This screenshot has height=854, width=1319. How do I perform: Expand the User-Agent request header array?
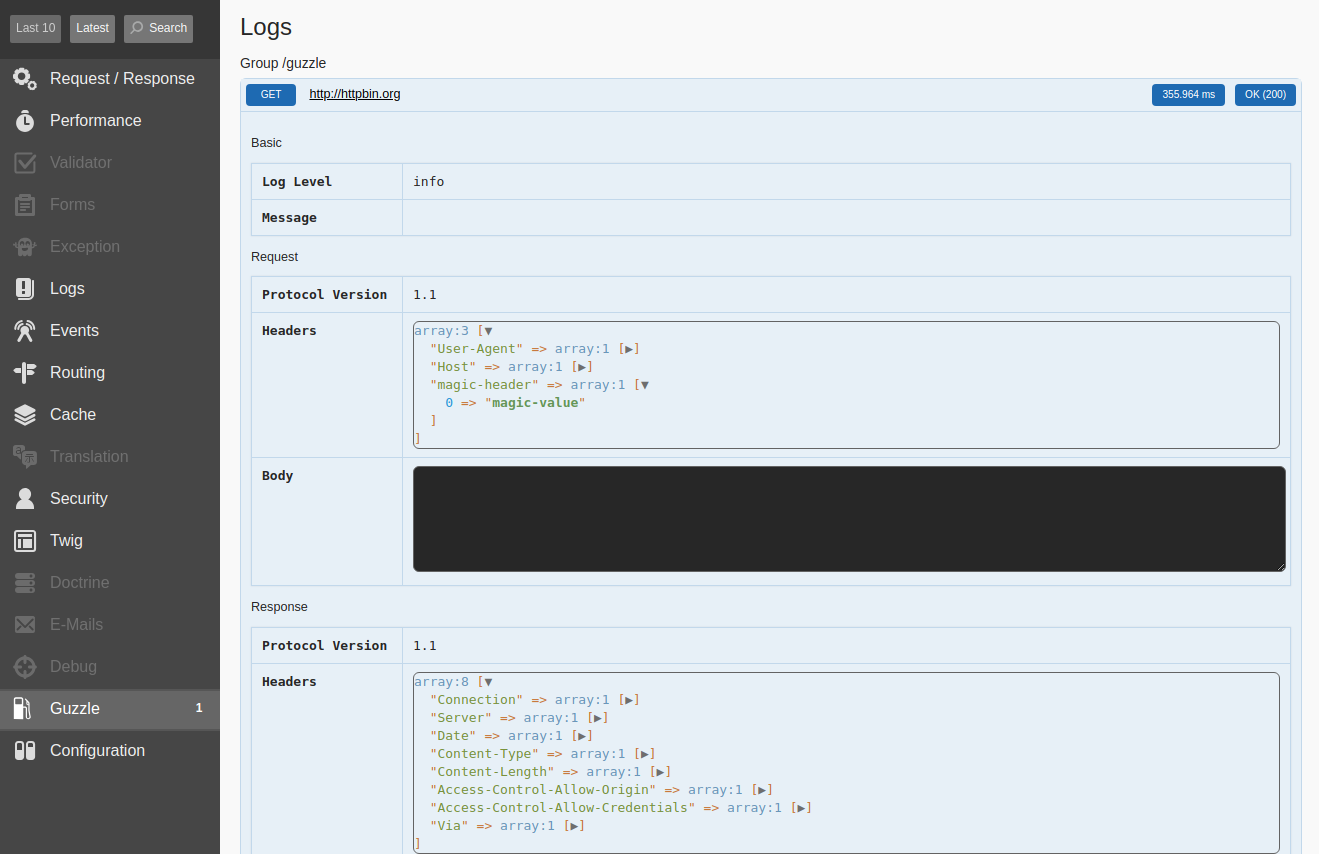pyautogui.click(x=629, y=349)
